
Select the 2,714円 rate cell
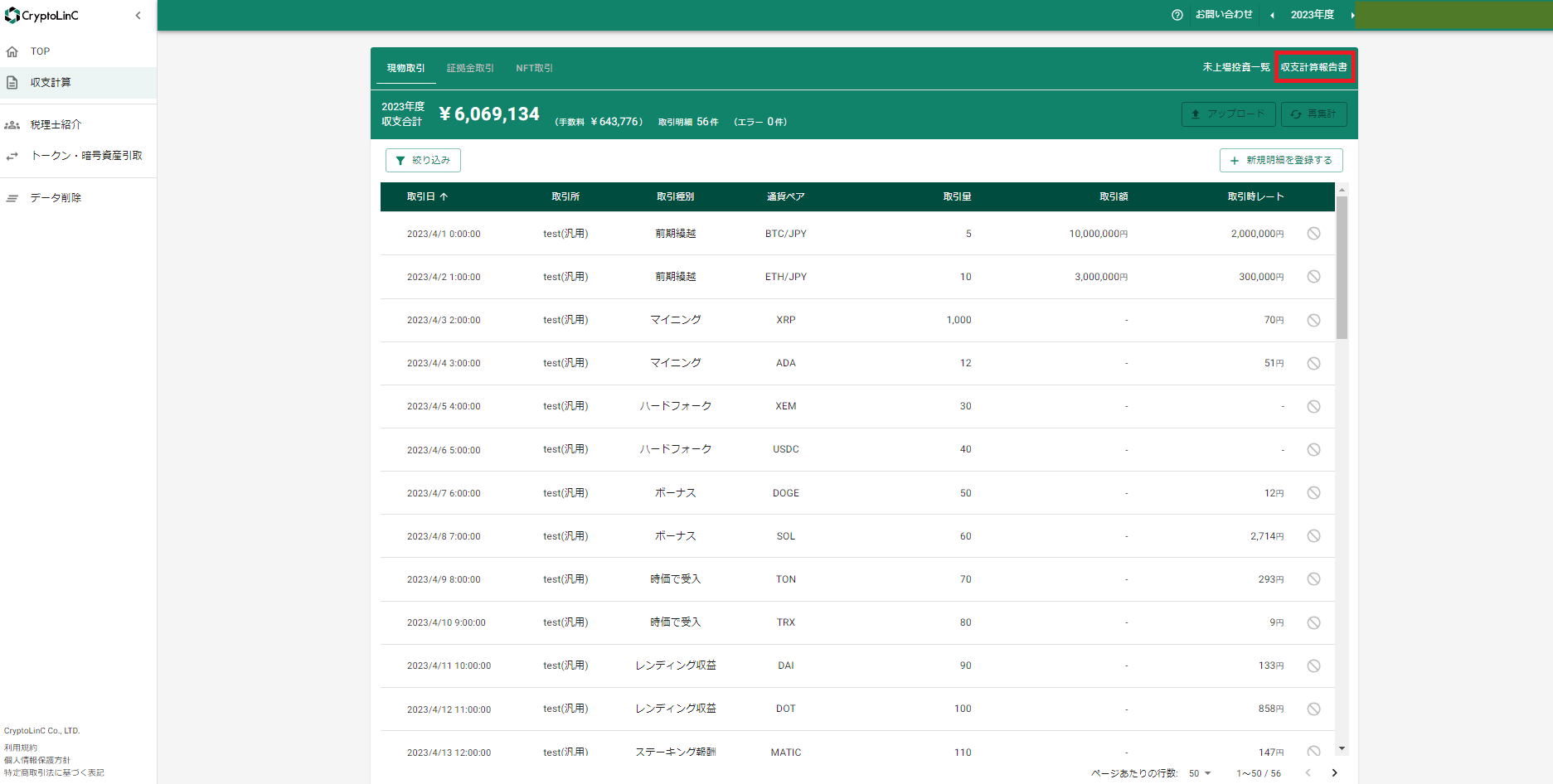(1267, 536)
